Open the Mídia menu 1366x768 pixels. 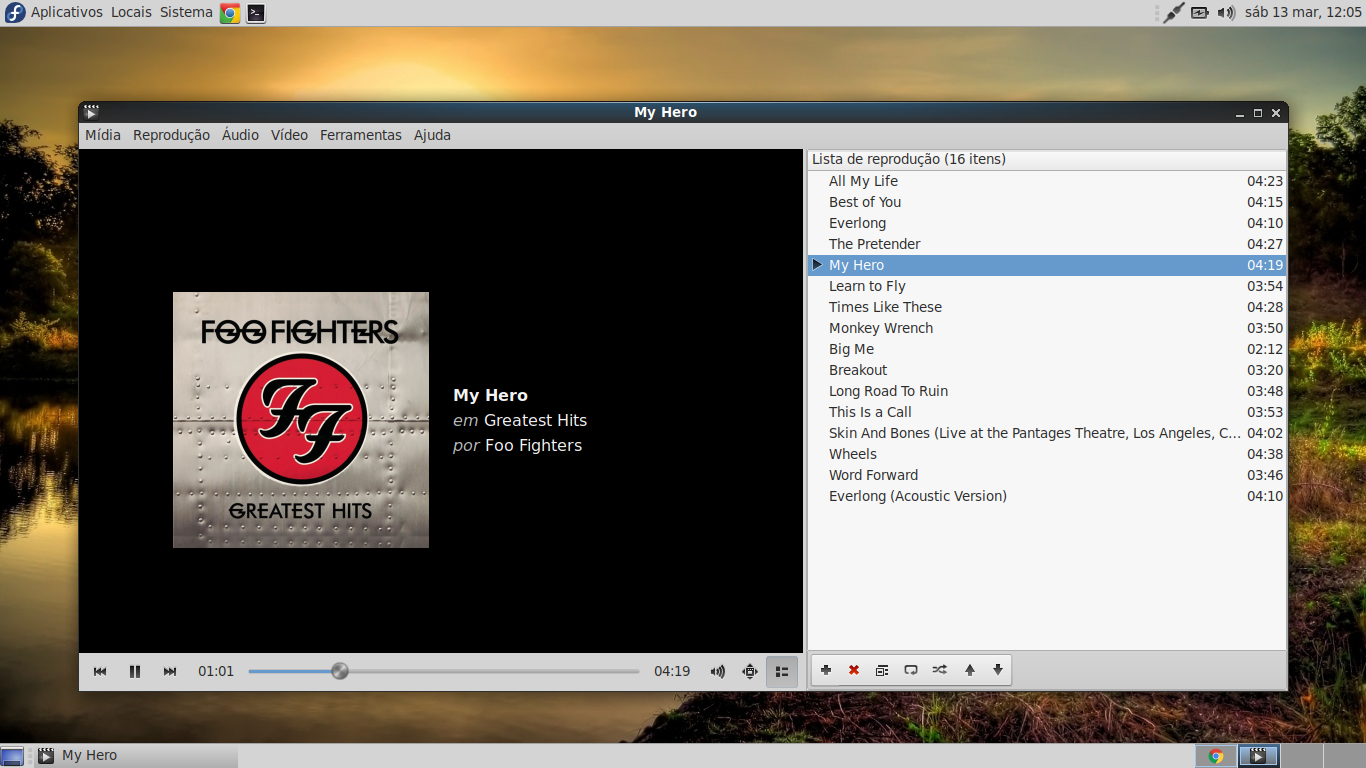[x=103, y=135]
